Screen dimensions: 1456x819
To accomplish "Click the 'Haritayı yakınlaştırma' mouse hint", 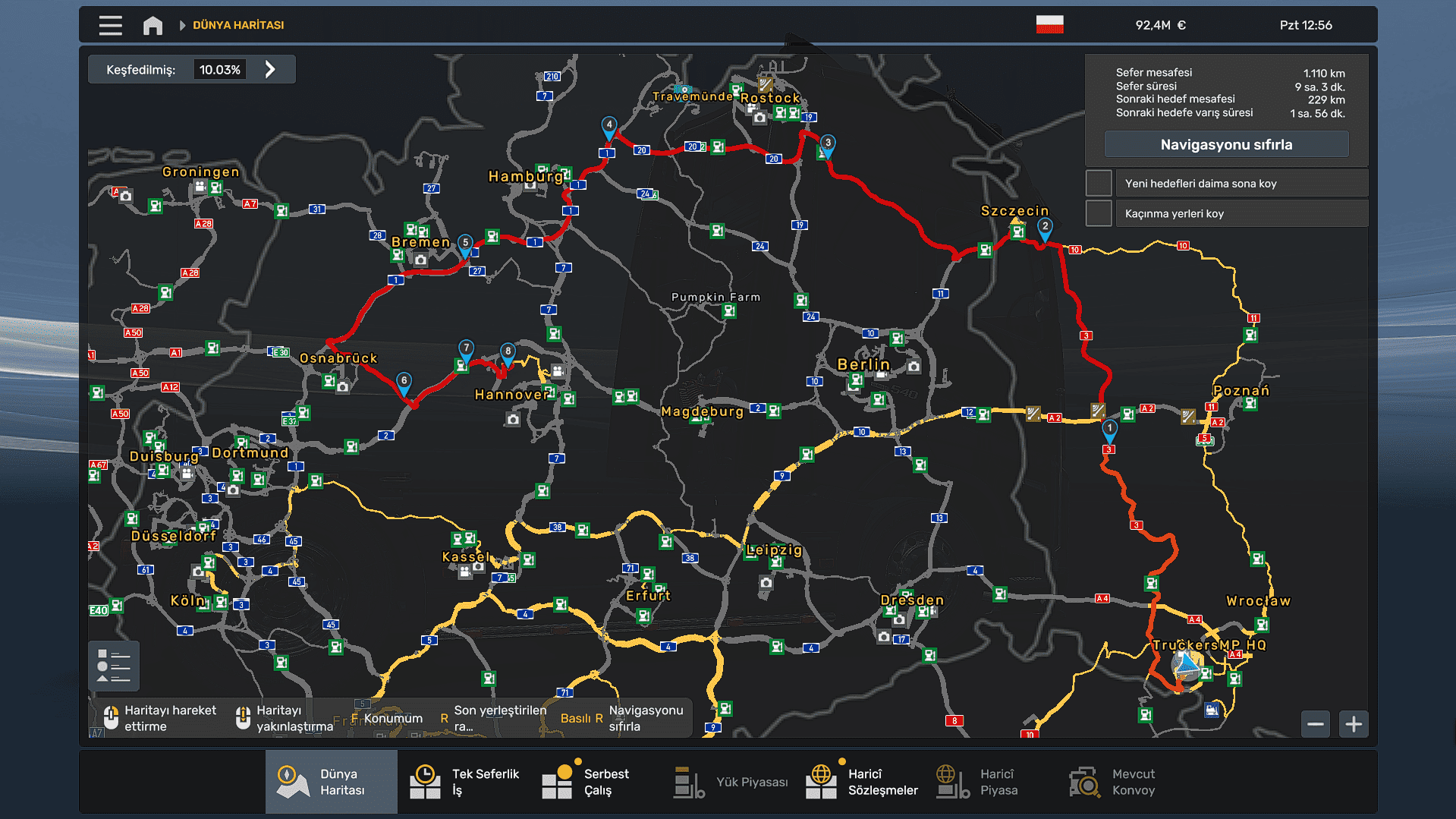I will tap(285, 718).
